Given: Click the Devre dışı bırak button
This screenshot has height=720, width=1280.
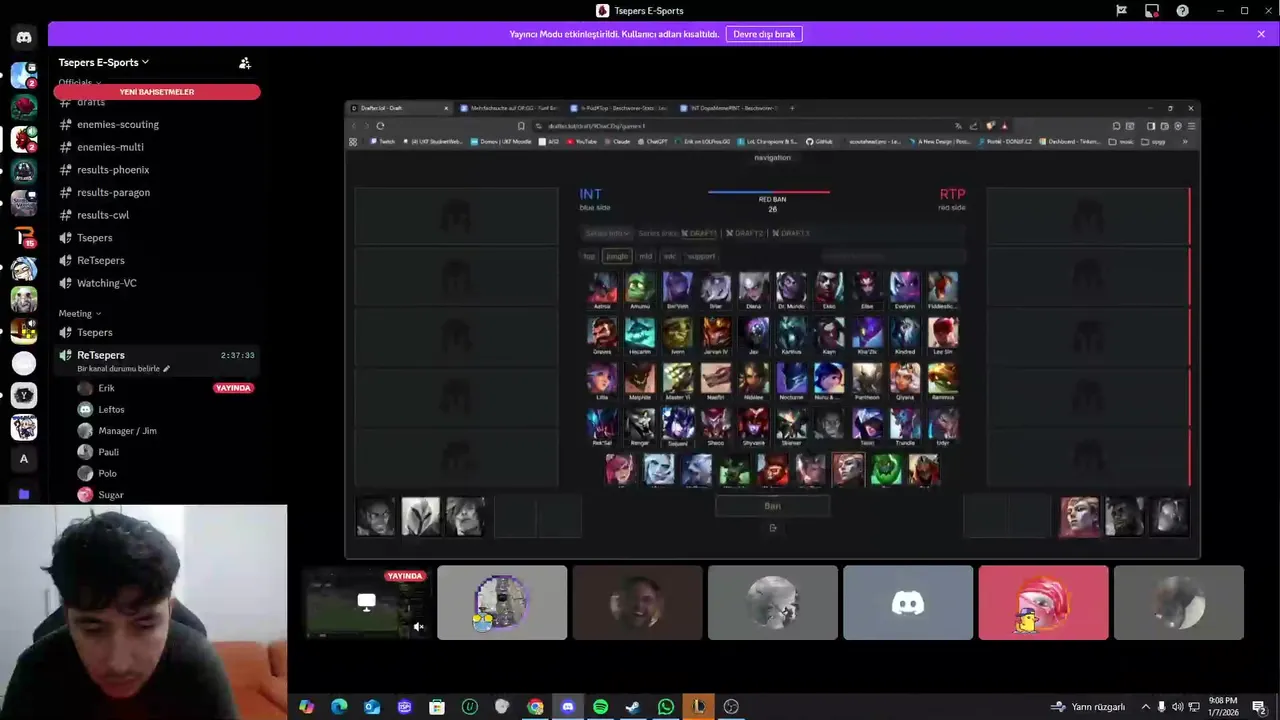Looking at the screenshot, I should 764,34.
